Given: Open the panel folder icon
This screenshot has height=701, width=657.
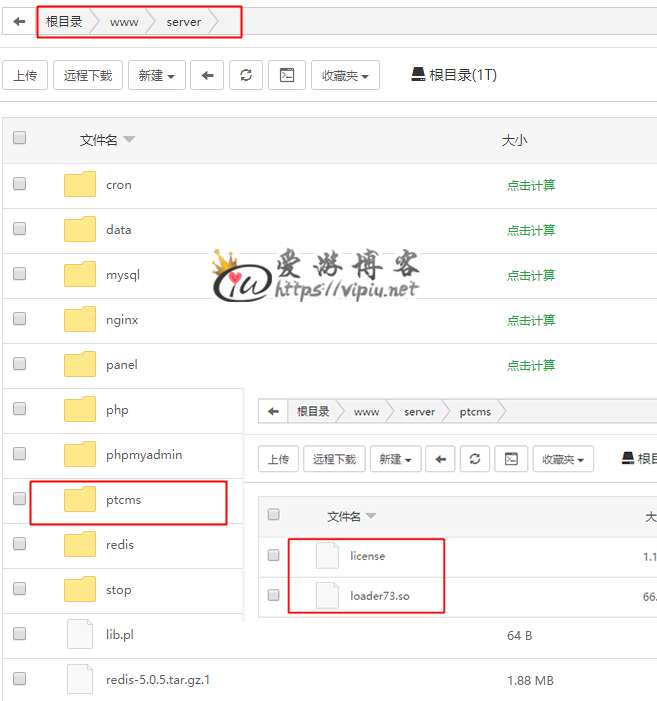Looking at the screenshot, I should pyautogui.click(x=80, y=364).
